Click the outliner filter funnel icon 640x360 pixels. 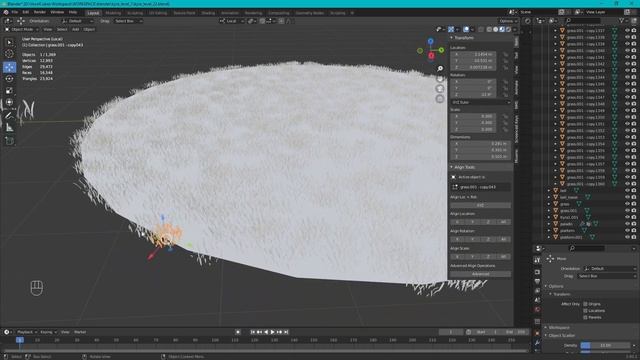point(622,20)
